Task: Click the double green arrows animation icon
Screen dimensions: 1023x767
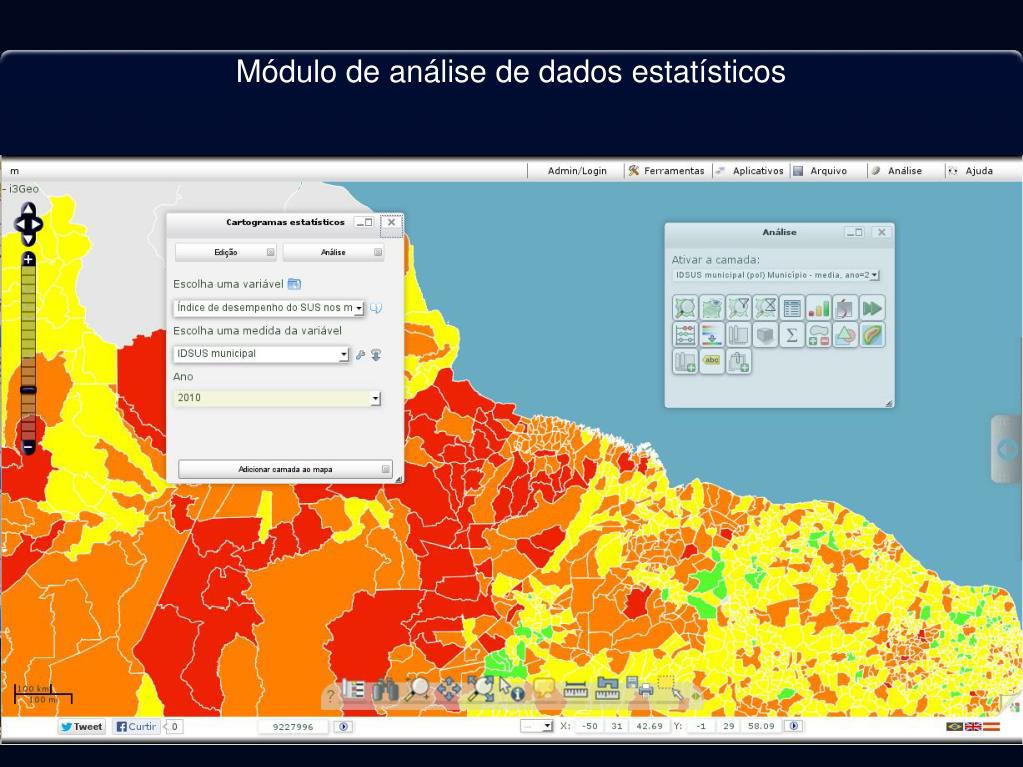Action: point(872,308)
